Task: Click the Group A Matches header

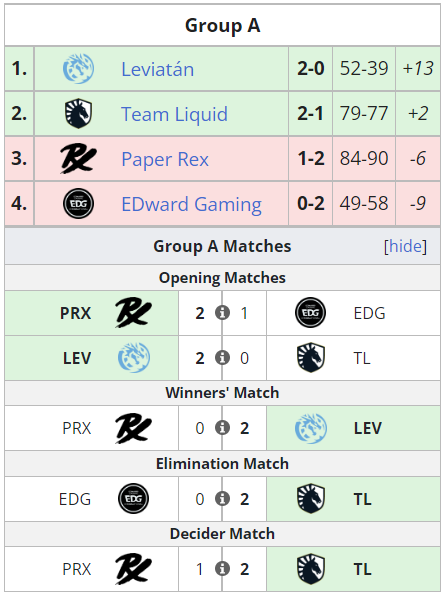Action: pyautogui.click(x=222, y=246)
